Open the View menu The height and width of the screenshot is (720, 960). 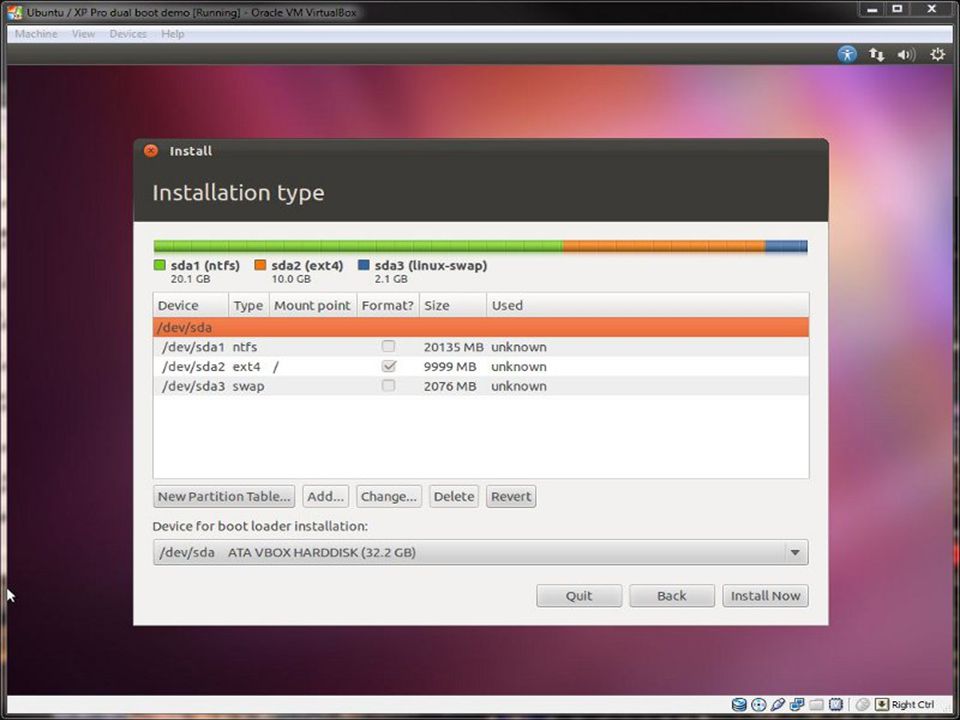(x=83, y=34)
